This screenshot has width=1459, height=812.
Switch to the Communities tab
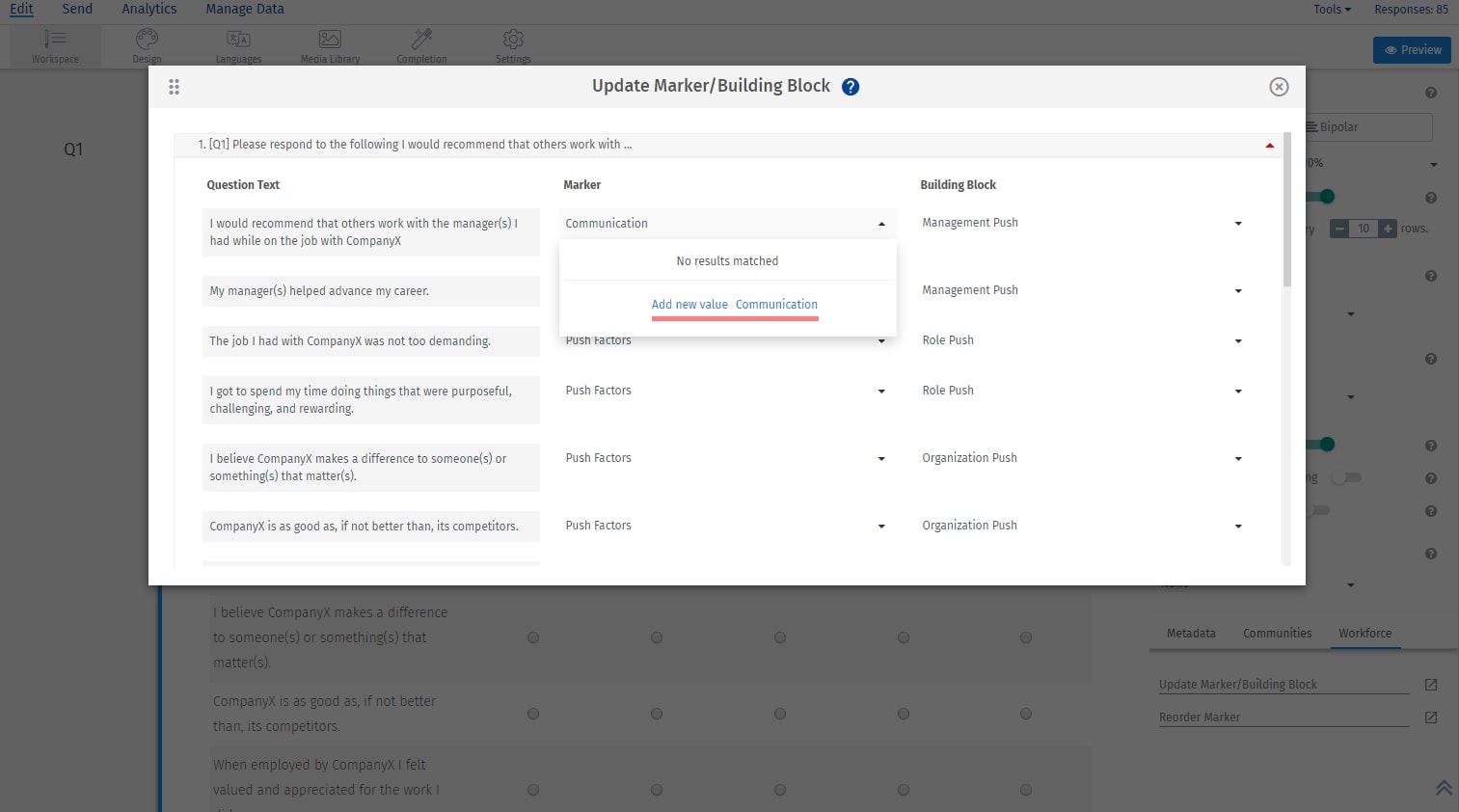pos(1277,634)
